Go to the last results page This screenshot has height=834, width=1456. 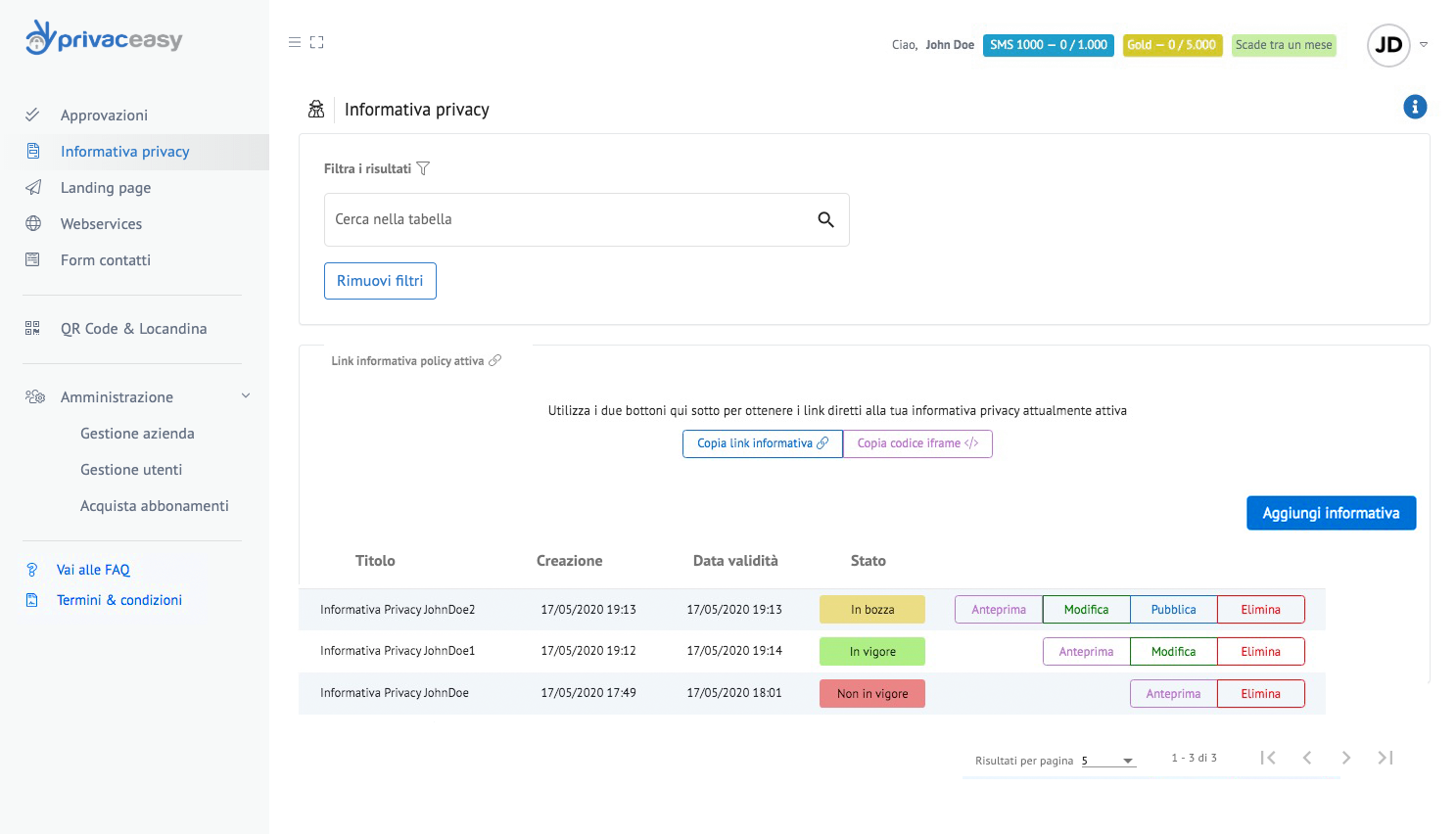(1385, 758)
